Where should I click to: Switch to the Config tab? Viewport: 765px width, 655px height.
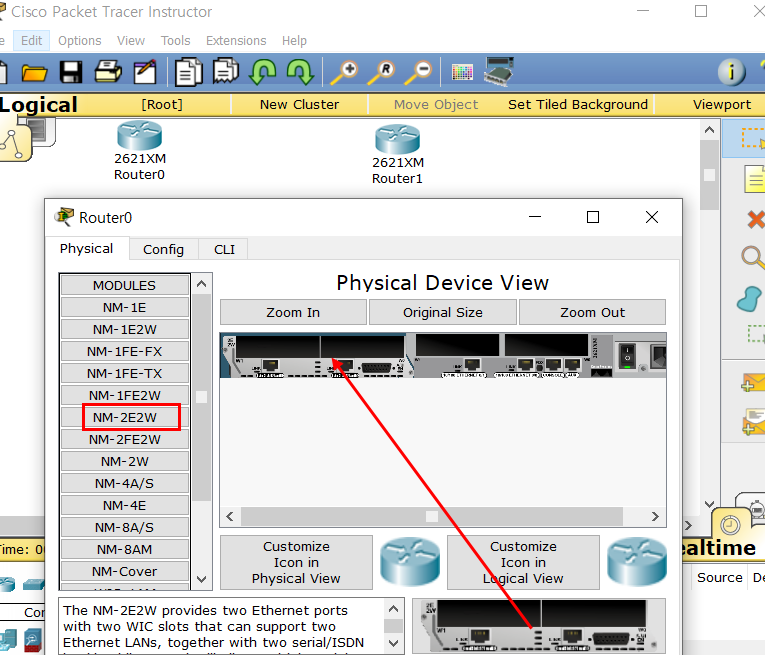pyautogui.click(x=163, y=250)
